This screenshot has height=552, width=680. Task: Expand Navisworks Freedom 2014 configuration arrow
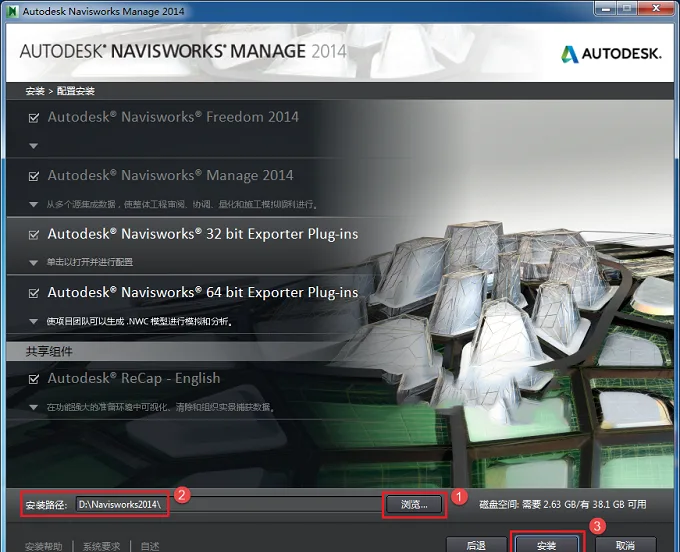pyautogui.click(x=33, y=146)
